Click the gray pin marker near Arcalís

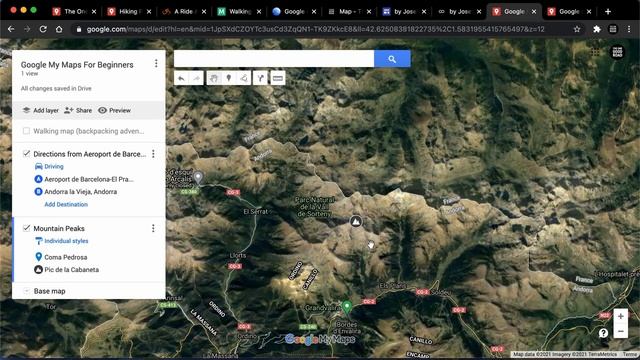click(x=198, y=177)
